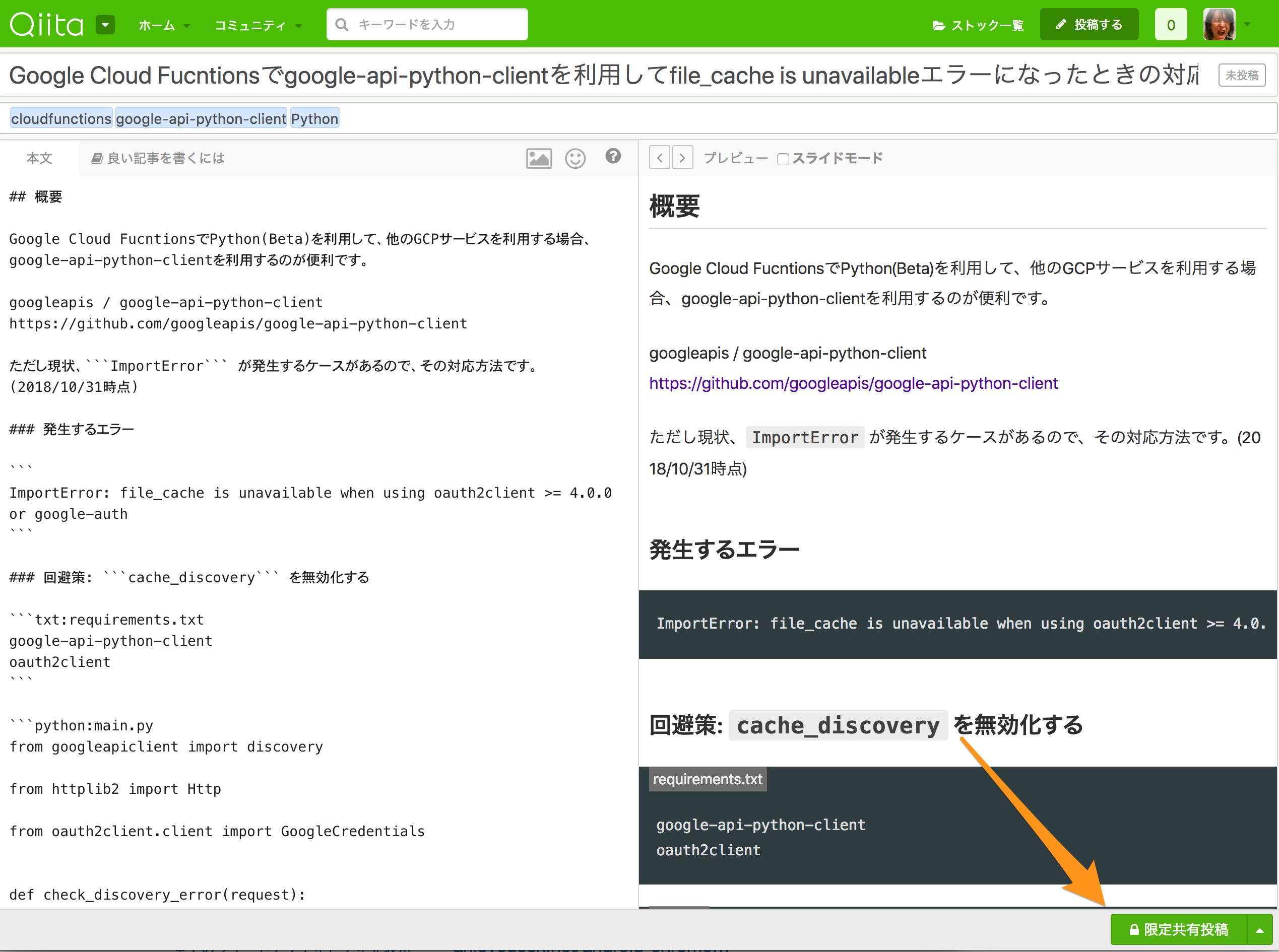Click the Qiita logo
Image resolution: width=1279 pixels, height=952 pixels.
(47, 25)
